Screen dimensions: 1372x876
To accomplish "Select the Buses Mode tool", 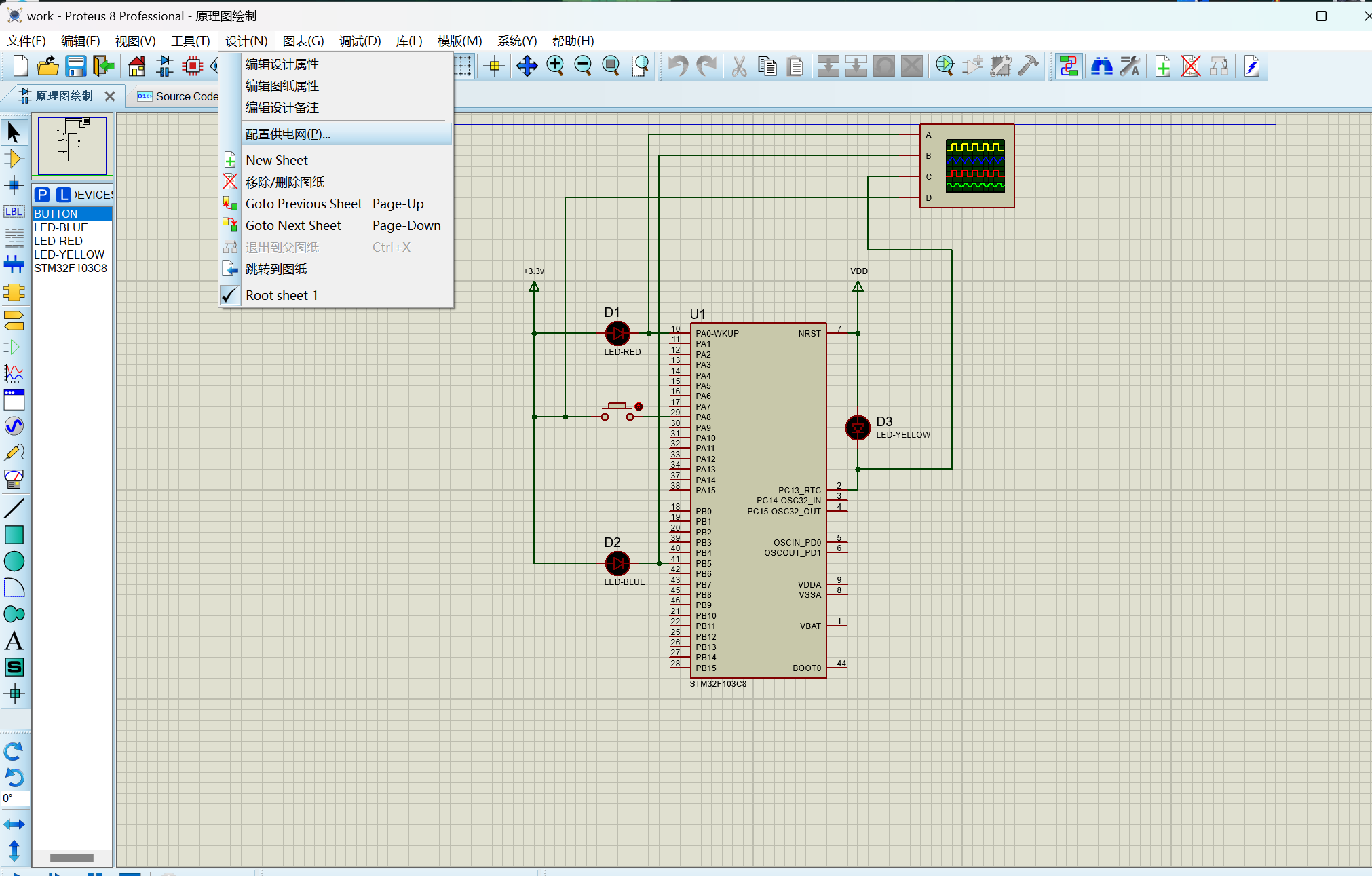I will tap(14, 264).
